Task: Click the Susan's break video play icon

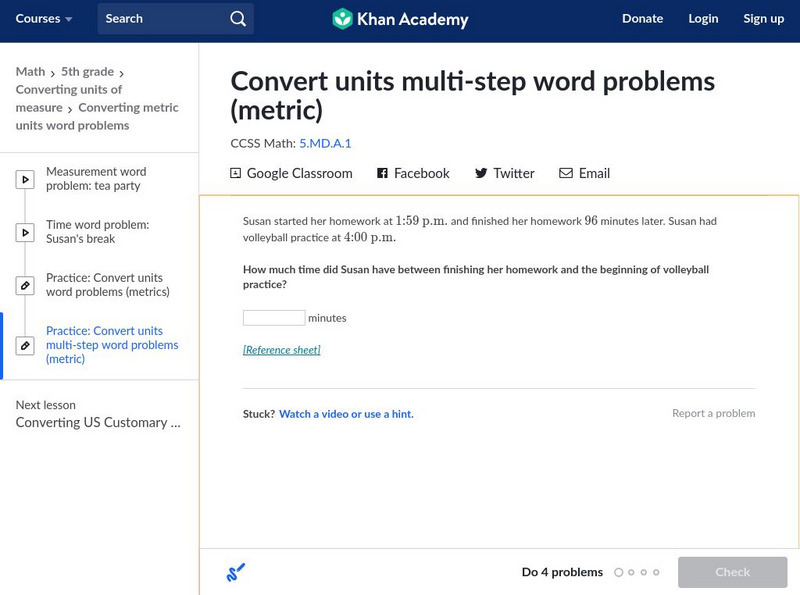Action: (25, 233)
